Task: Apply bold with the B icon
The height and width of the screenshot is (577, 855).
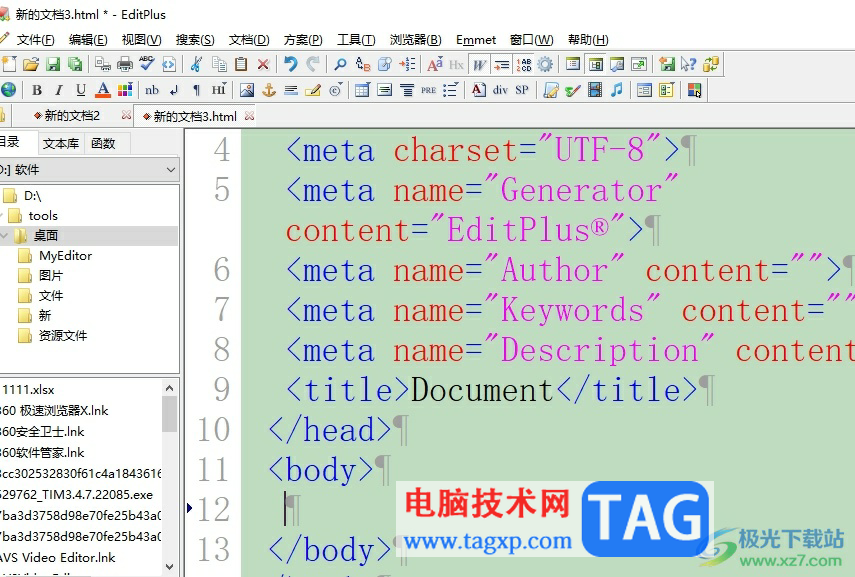Action: click(x=37, y=90)
